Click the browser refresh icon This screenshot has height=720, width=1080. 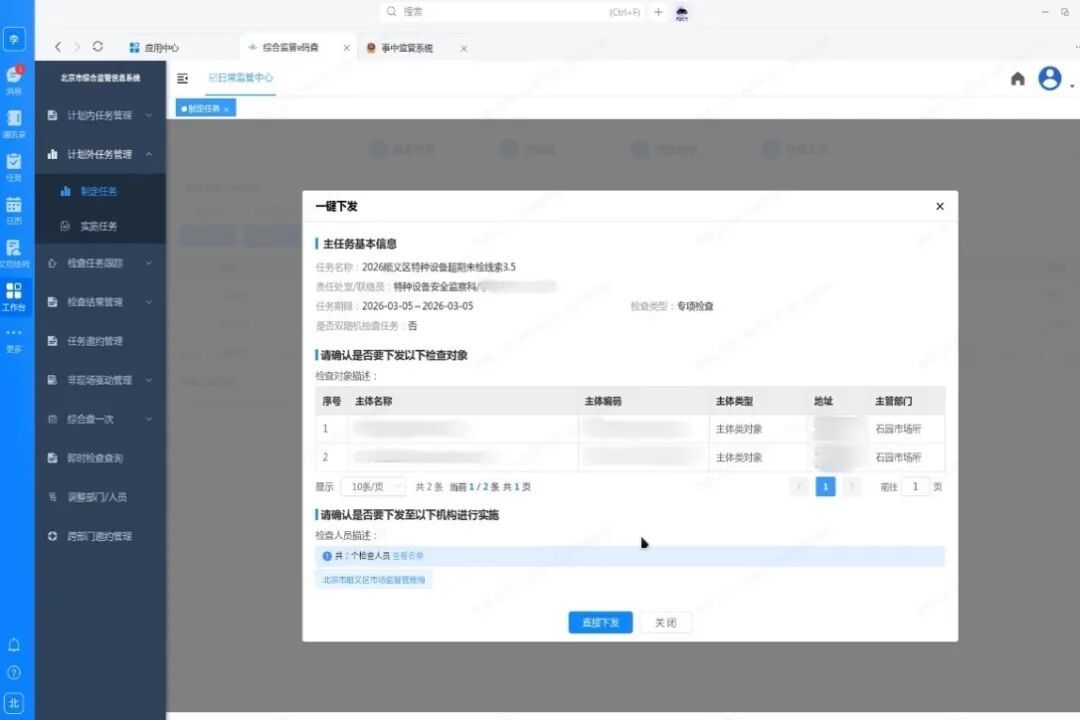[x=97, y=47]
